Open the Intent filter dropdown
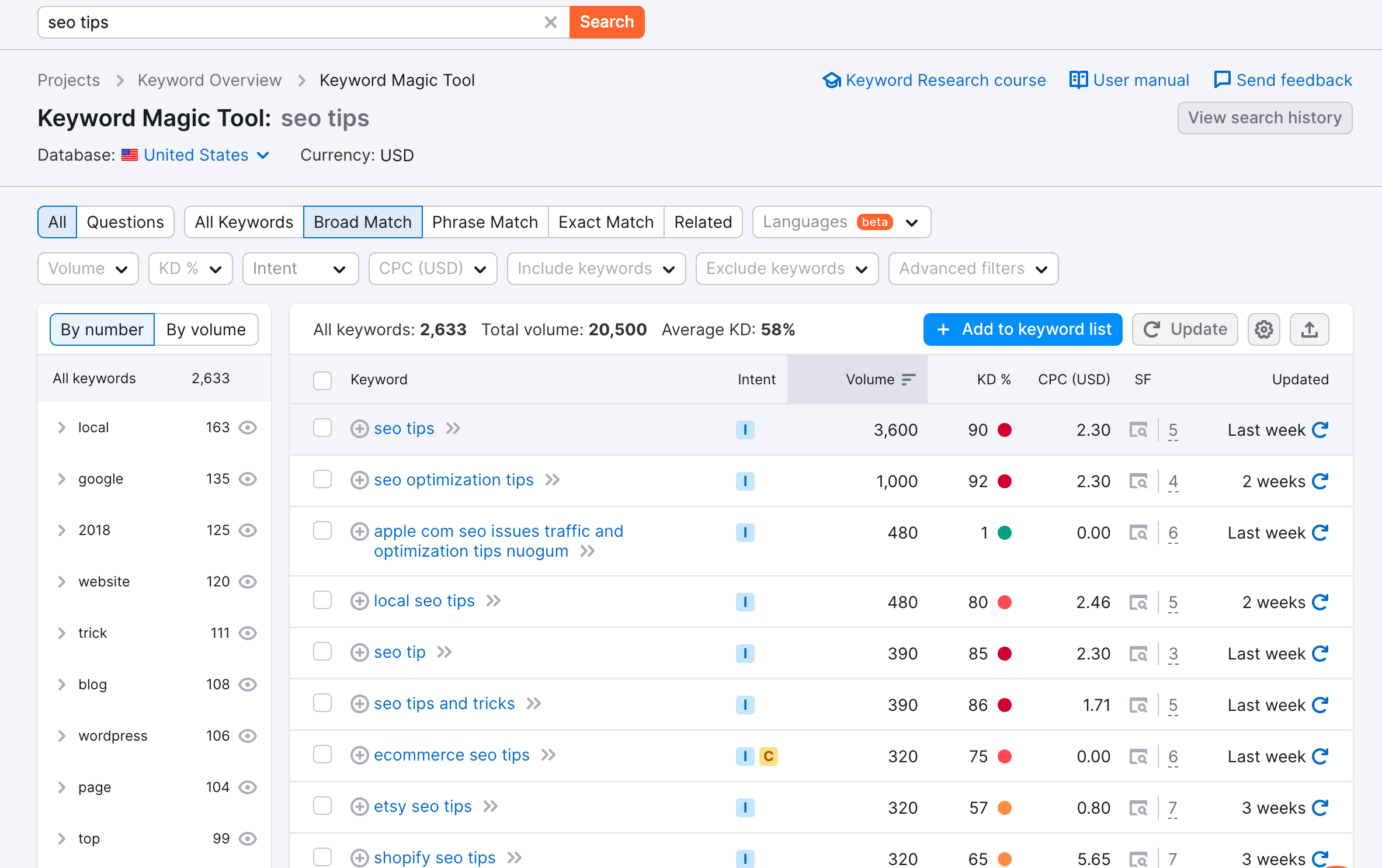This screenshot has height=868, width=1382. [x=300, y=269]
